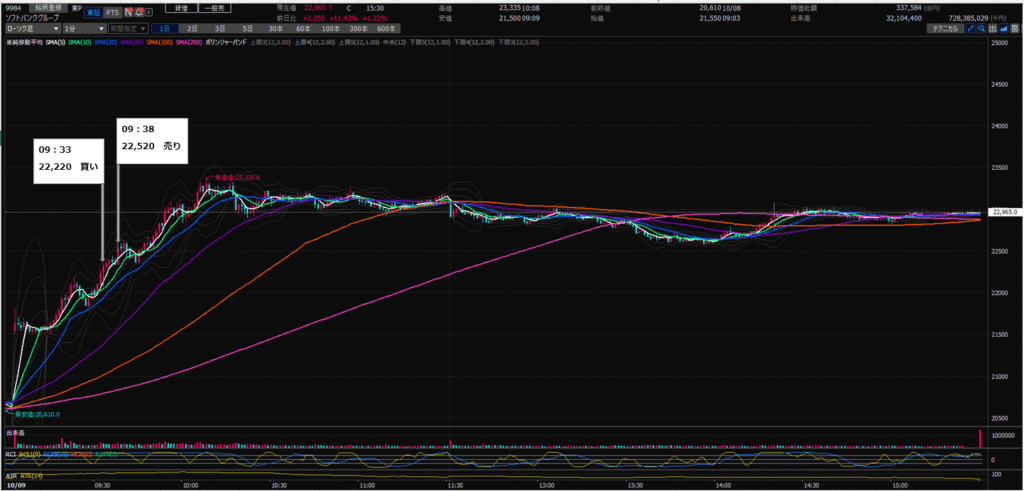This screenshot has height=491, width=1024.
Task: Click the magnifier zoom icon
Action: point(980,29)
